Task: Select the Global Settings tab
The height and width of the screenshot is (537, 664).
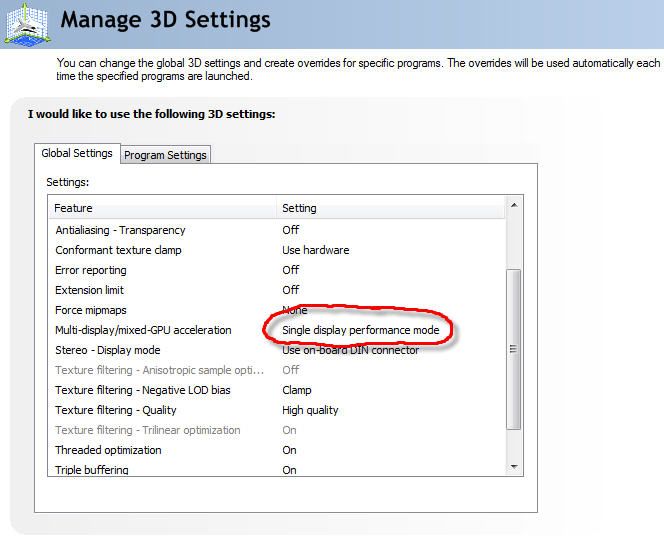Action: click(x=76, y=153)
